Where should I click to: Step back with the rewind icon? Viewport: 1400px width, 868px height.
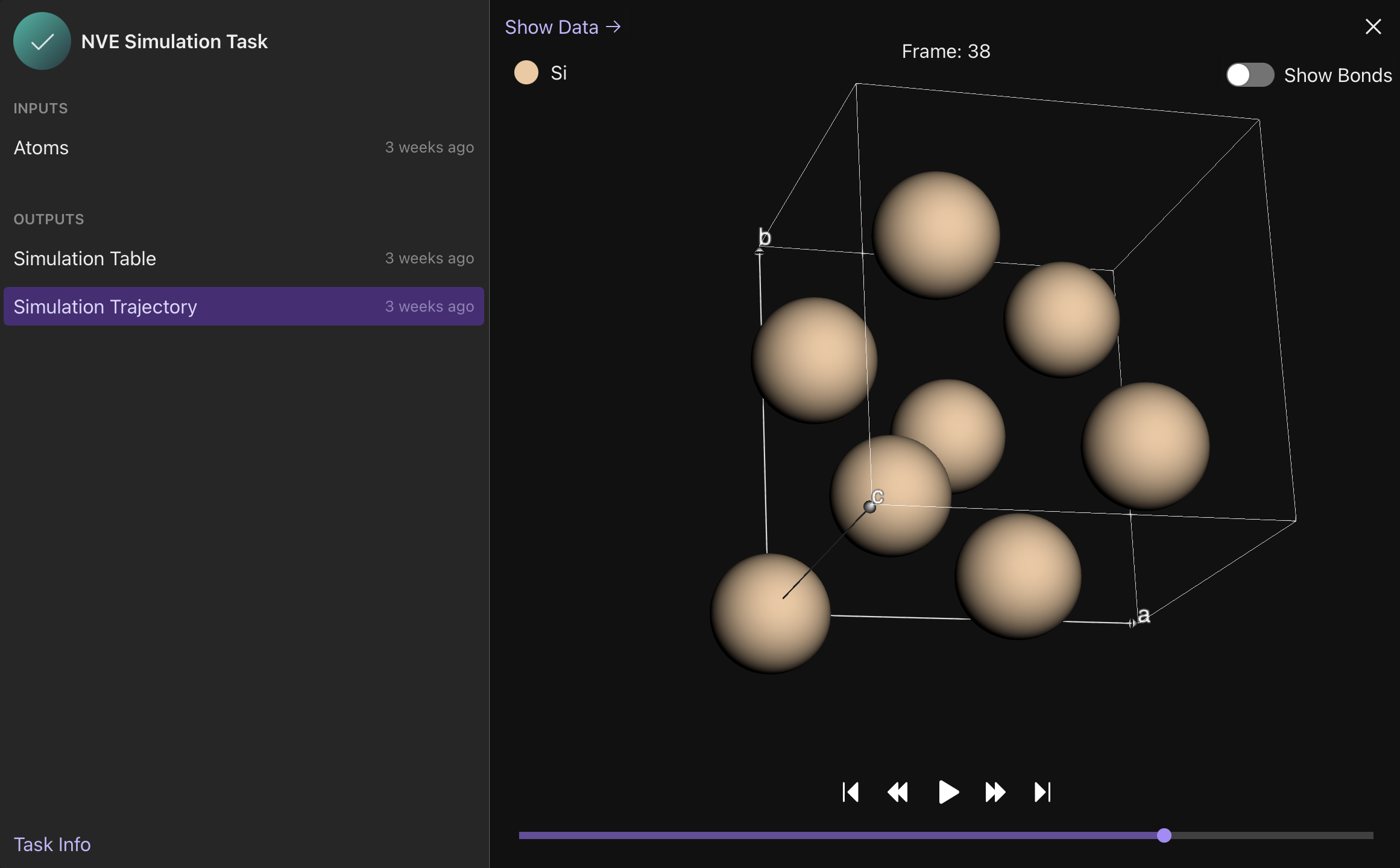(898, 792)
